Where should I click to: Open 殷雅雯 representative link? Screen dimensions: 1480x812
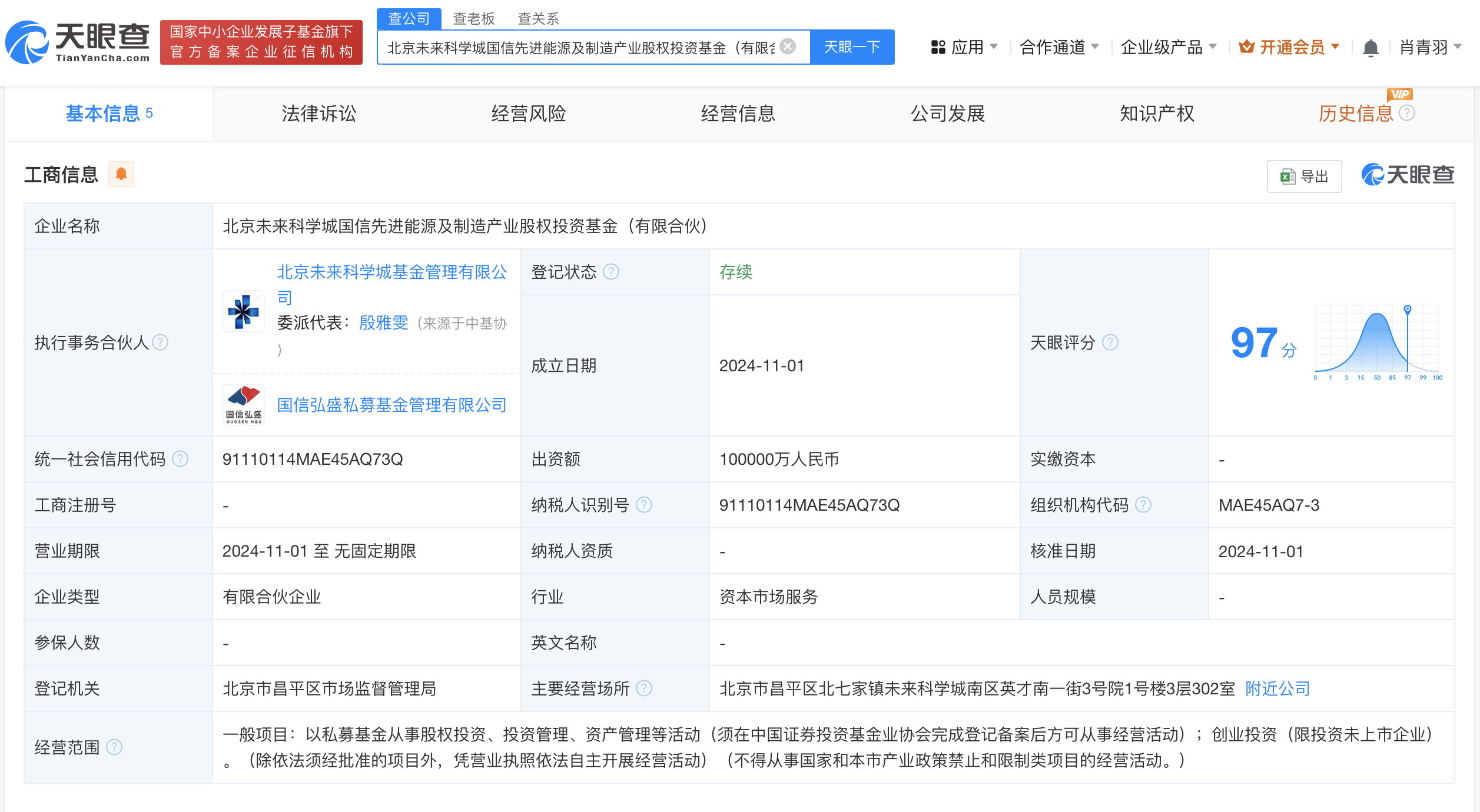coord(383,322)
